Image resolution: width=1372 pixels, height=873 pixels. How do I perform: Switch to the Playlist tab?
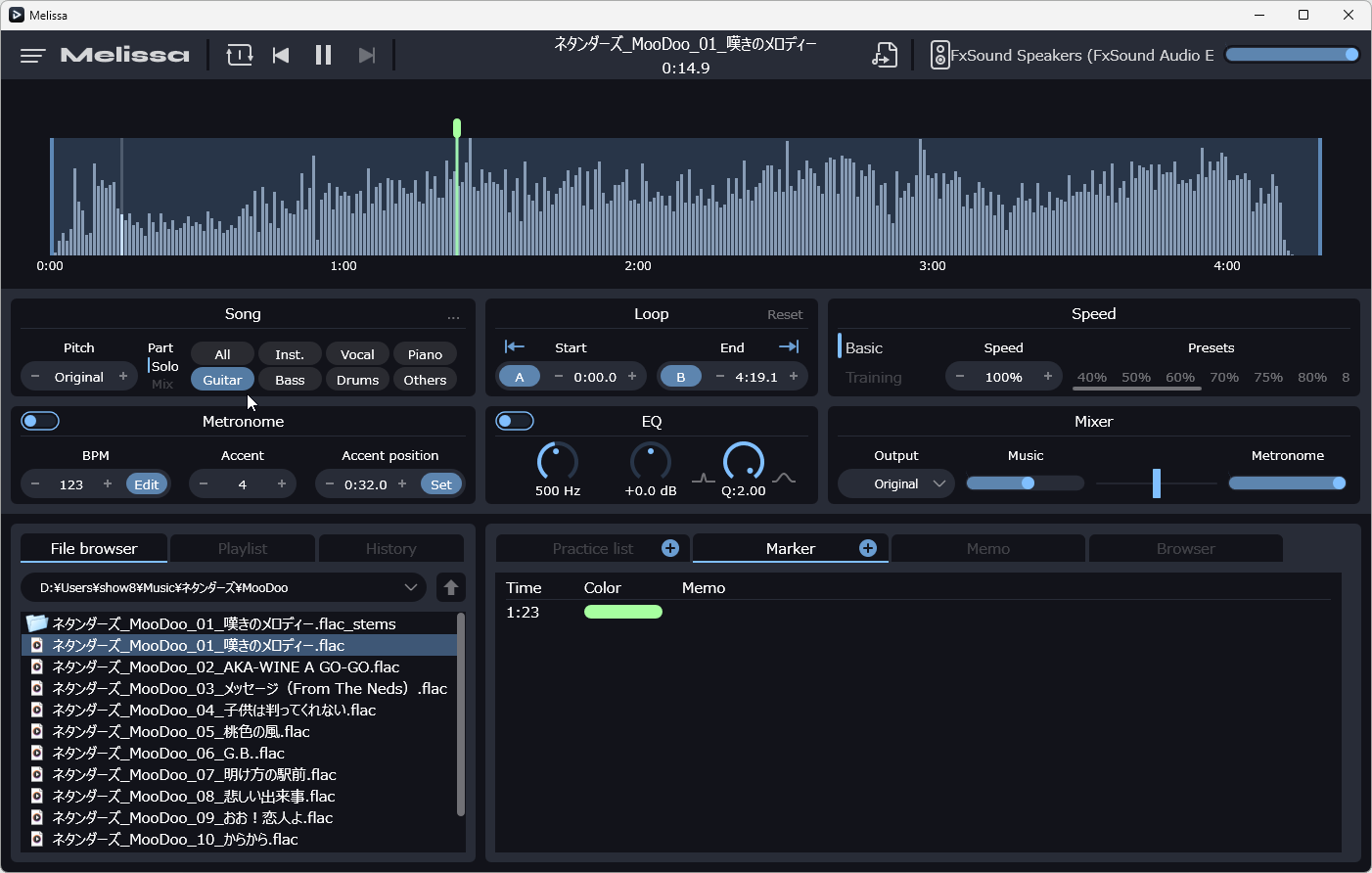tap(243, 548)
